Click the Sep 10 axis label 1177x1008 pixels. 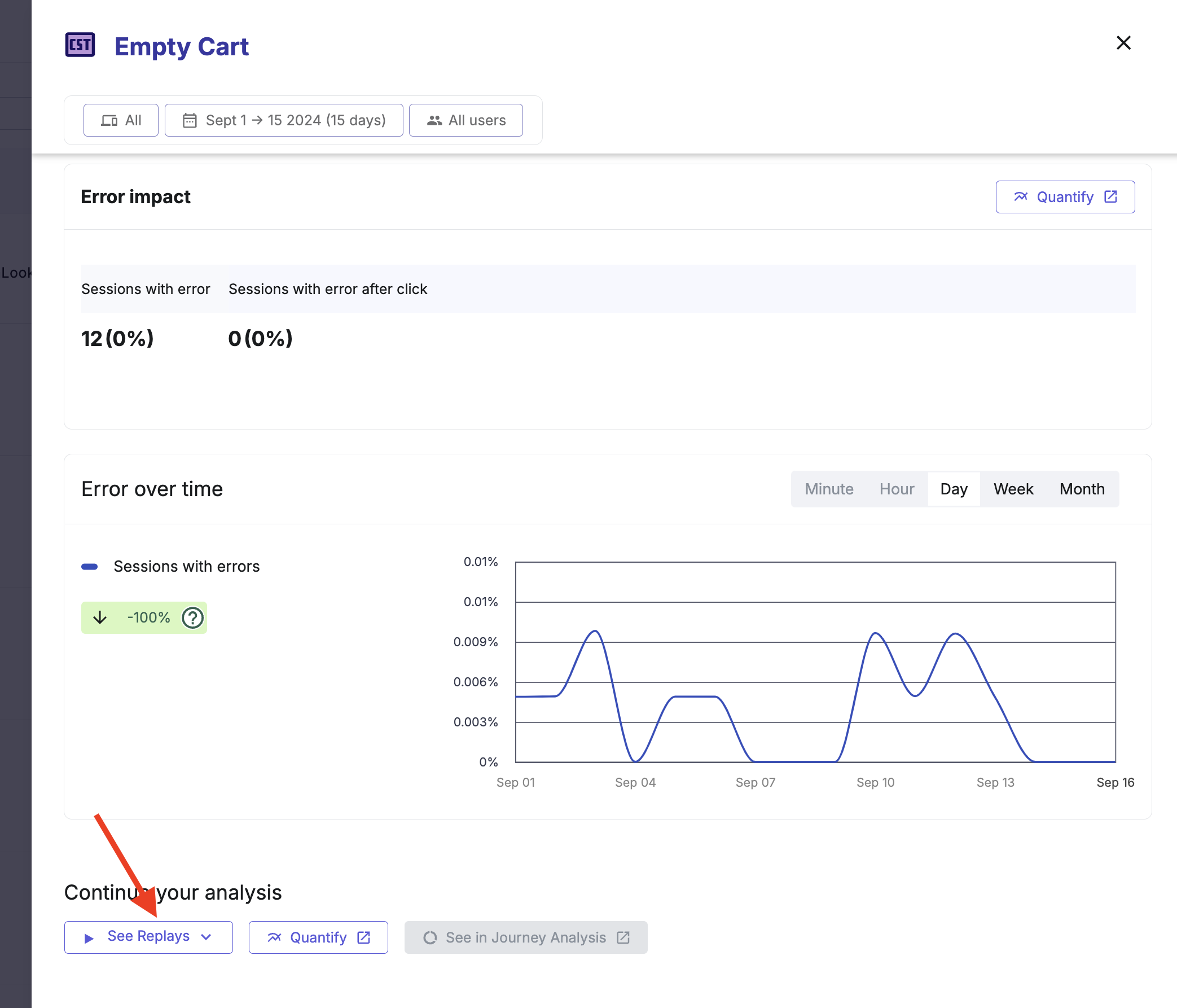[875, 782]
